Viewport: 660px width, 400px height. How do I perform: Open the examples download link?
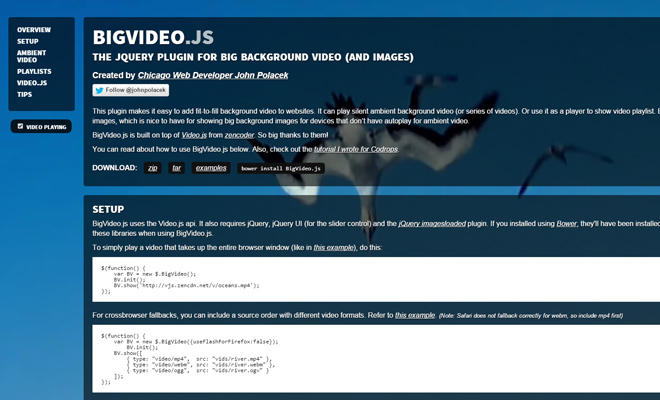pyautogui.click(x=211, y=168)
